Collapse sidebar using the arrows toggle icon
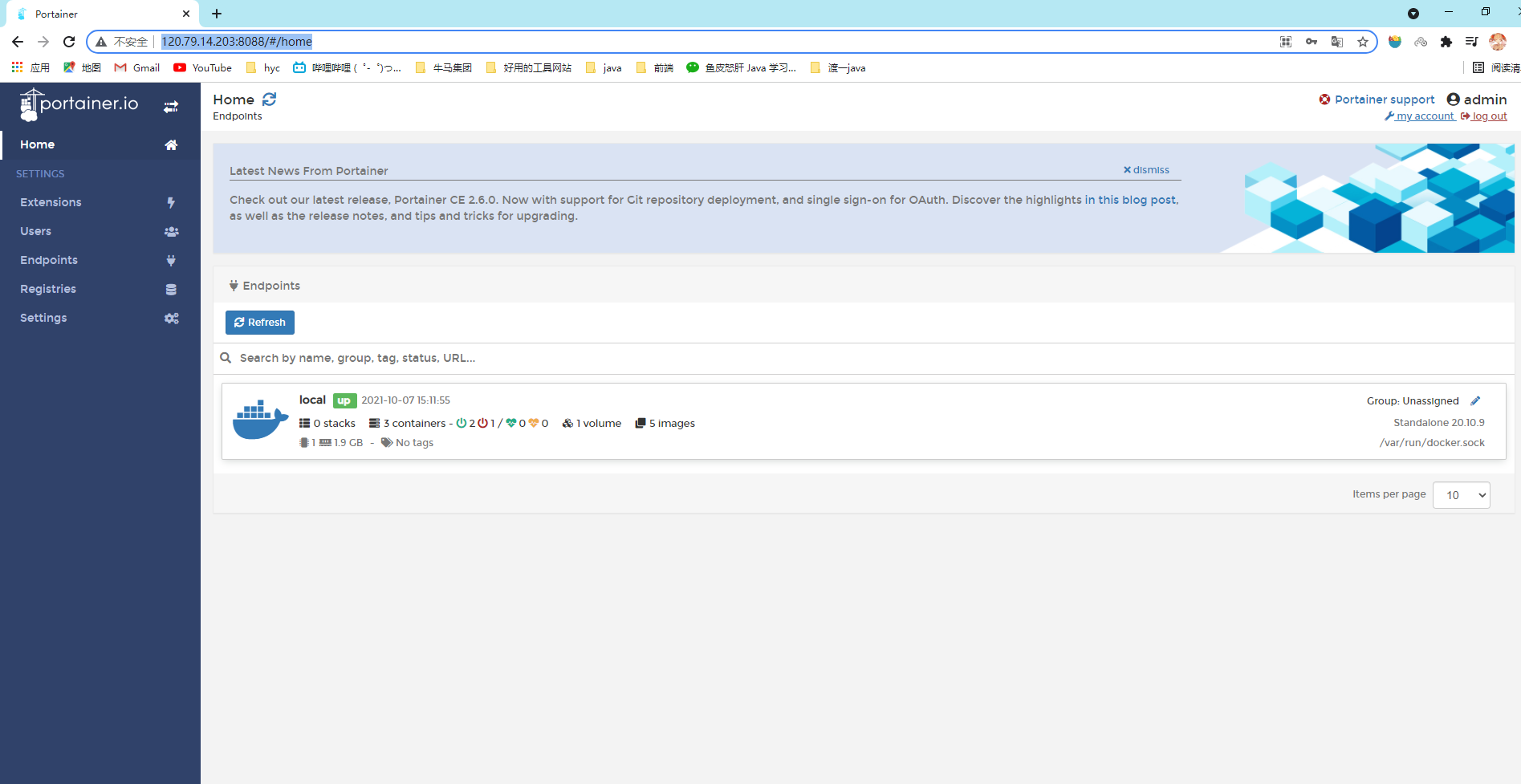 coord(171,107)
